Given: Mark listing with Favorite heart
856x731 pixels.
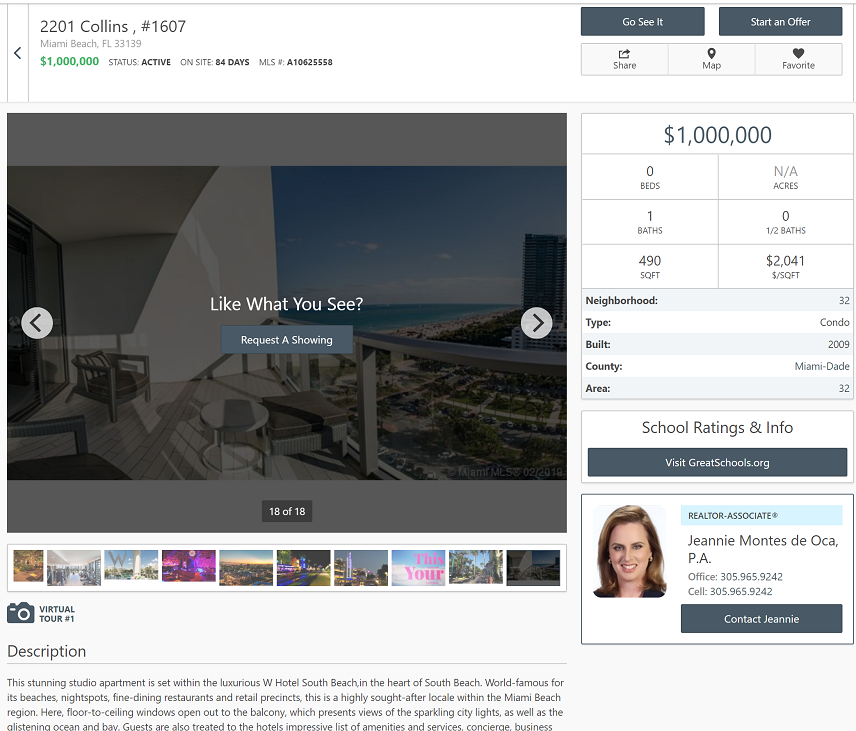Looking at the screenshot, I should [798, 60].
